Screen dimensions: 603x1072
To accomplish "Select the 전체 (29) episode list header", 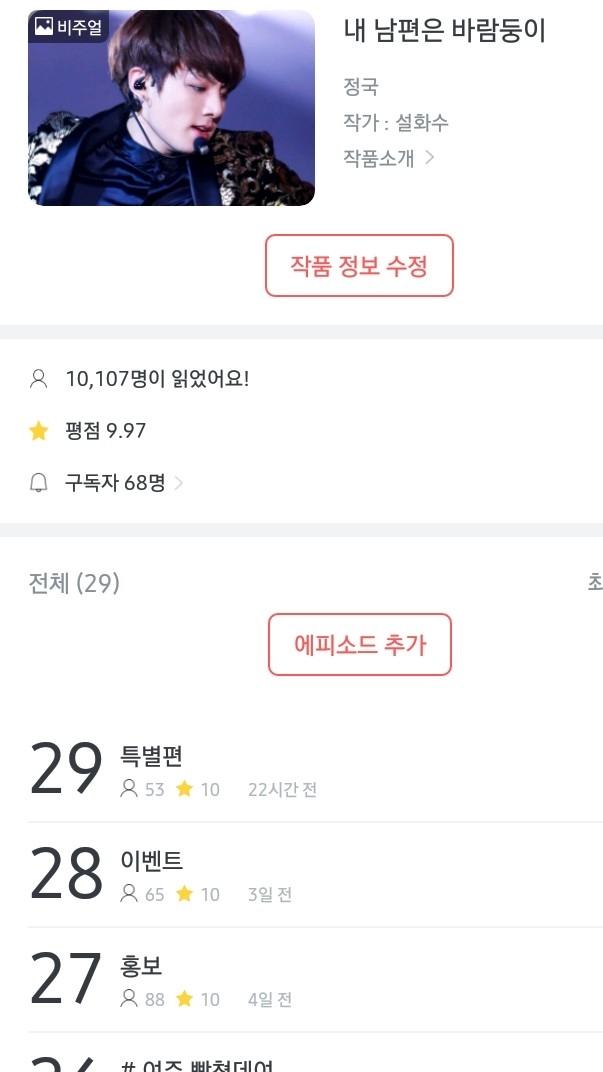I will pos(74,583).
